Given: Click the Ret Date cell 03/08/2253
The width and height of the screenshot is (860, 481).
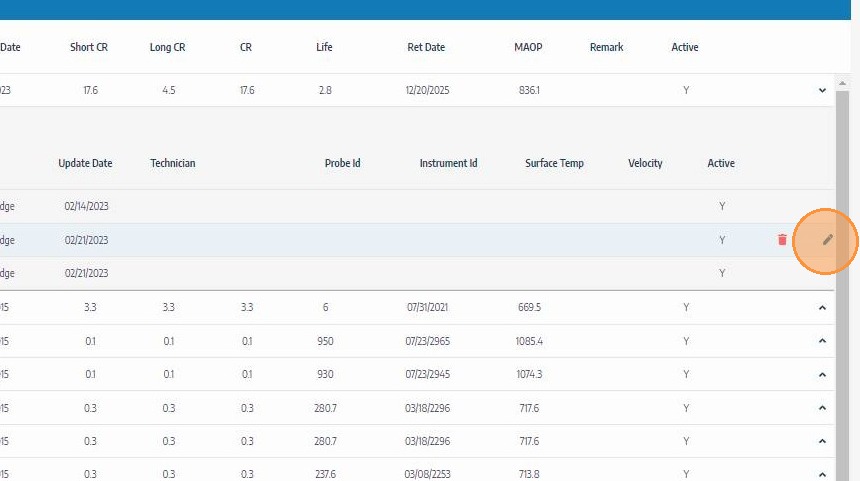Looking at the screenshot, I should pos(427,474).
